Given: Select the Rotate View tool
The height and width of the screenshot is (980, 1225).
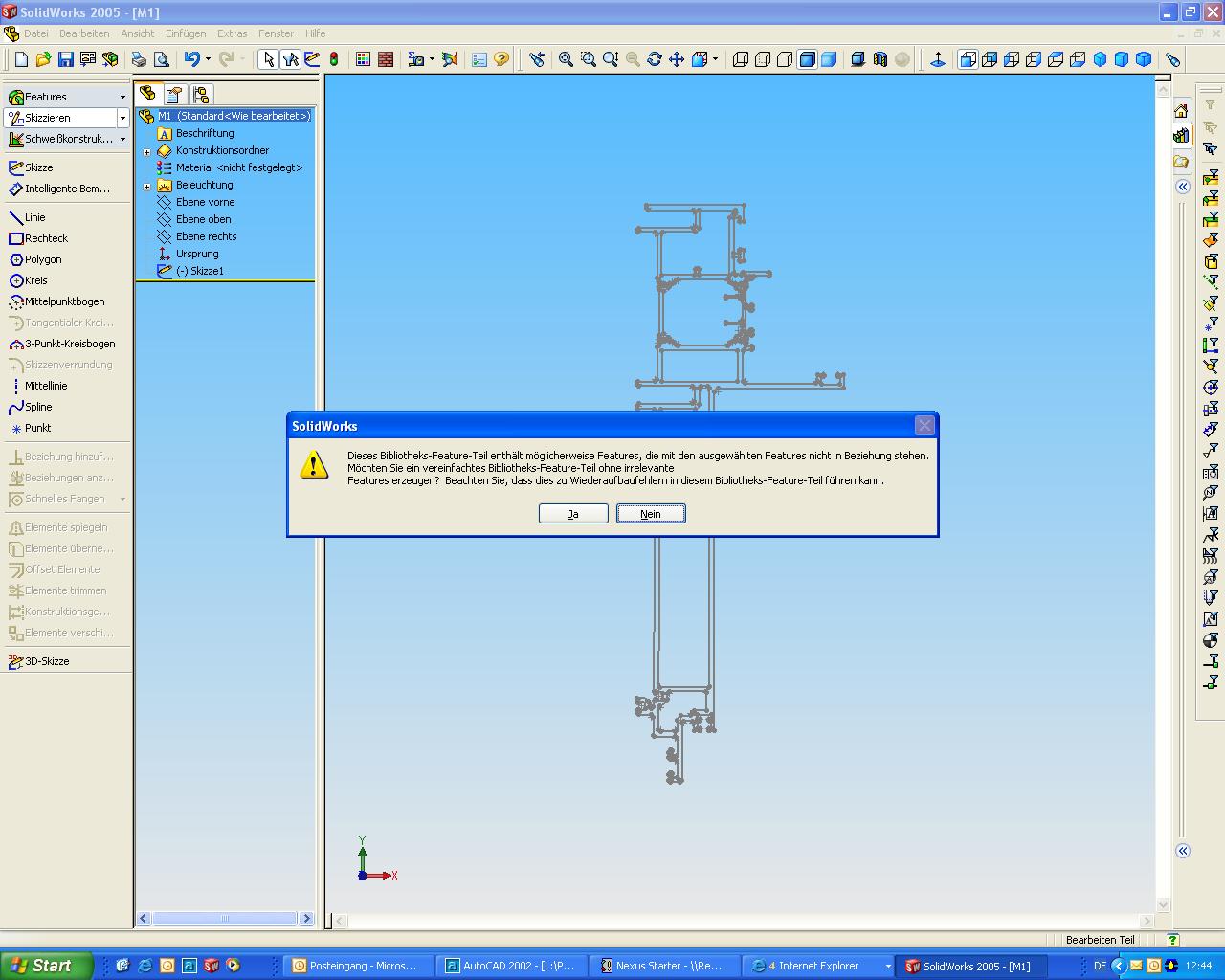Looking at the screenshot, I should click(655, 59).
